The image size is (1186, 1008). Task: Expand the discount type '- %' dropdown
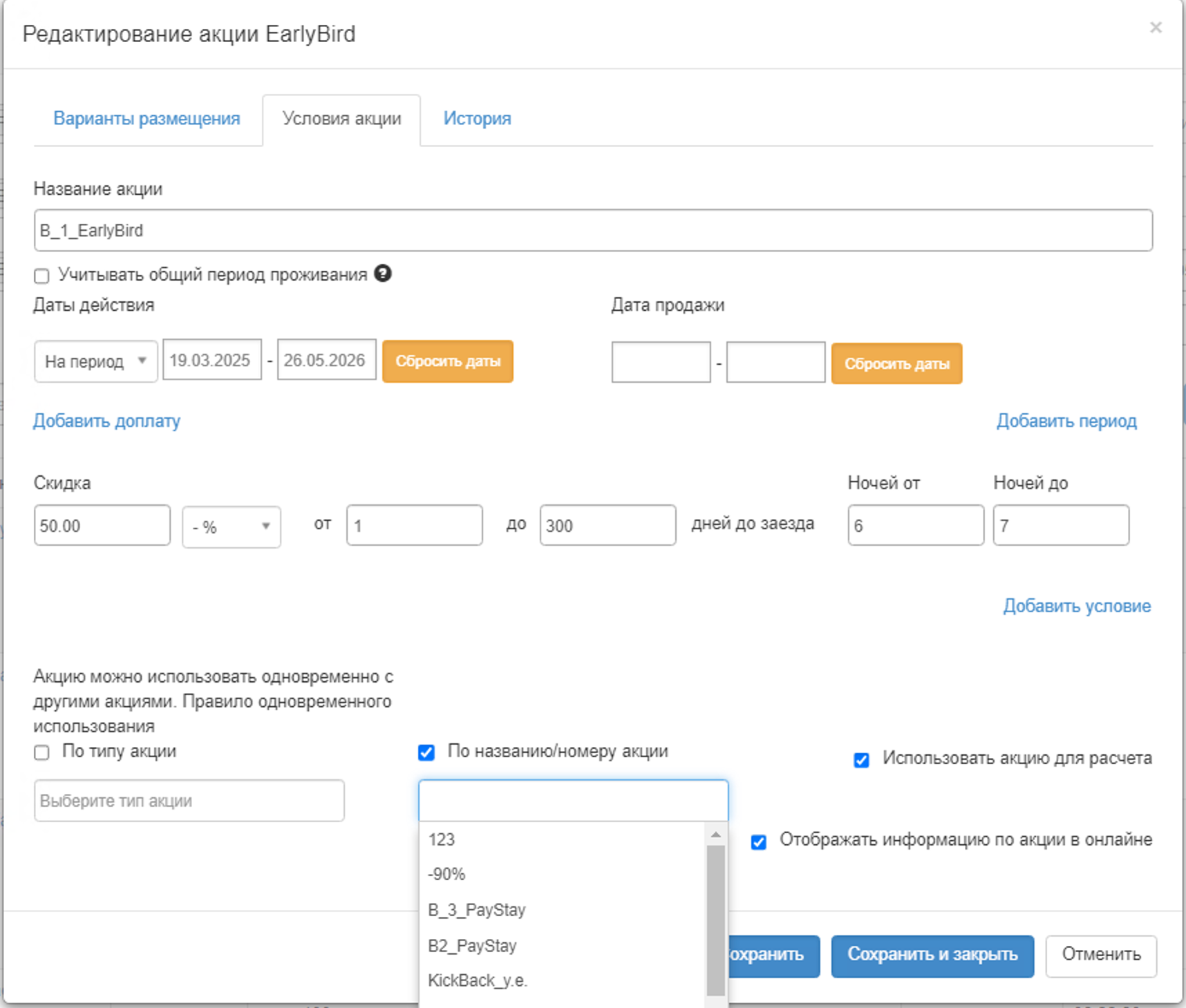click(231, 527)
